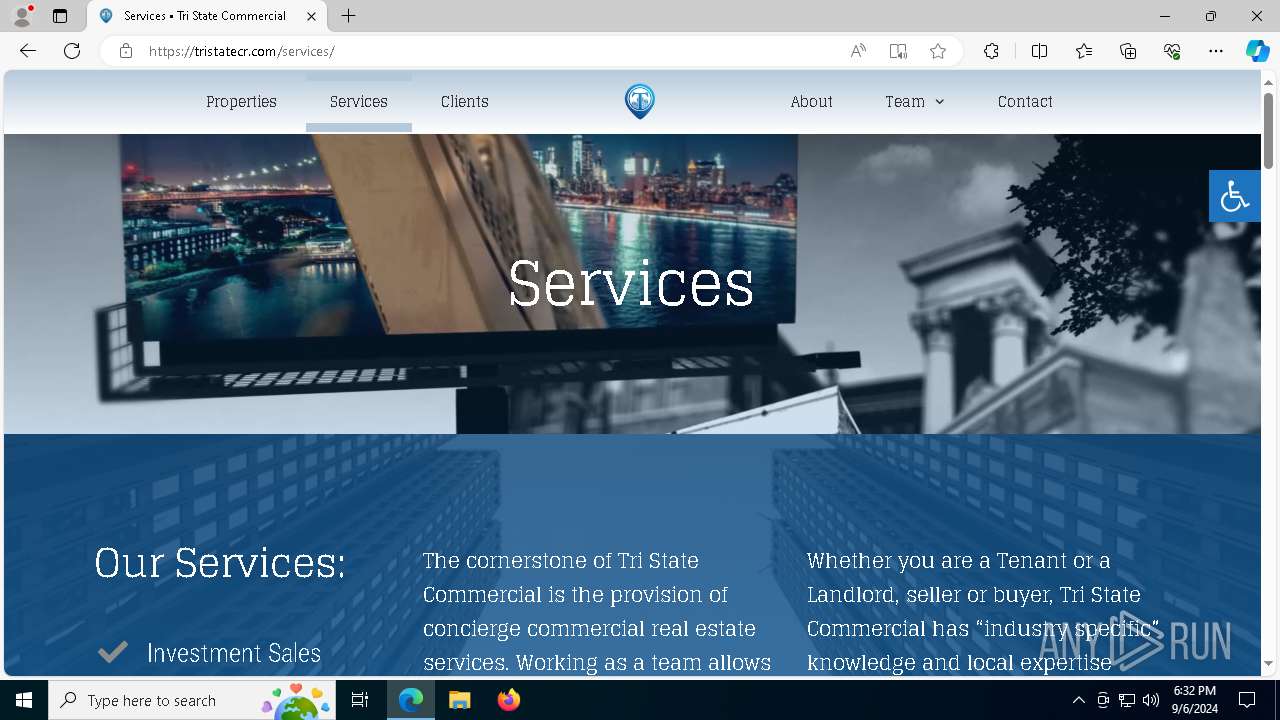Open the Copilot sidebar icon
The height and width of the screenshot is (720, 1280).
1257,51
